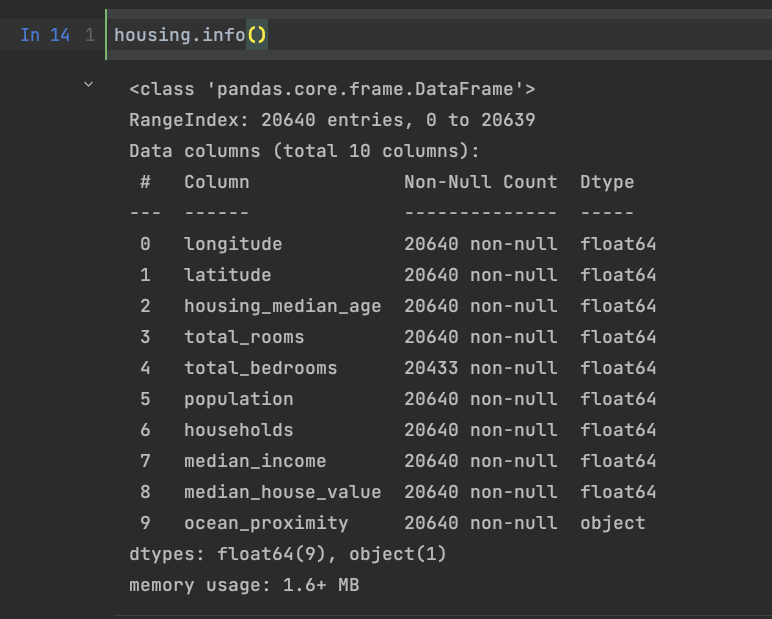Image resolution: width=772 pixels, height=619 pixels.
Task: Collapse the cell output with the chevron
Action: tap(89, 86)
